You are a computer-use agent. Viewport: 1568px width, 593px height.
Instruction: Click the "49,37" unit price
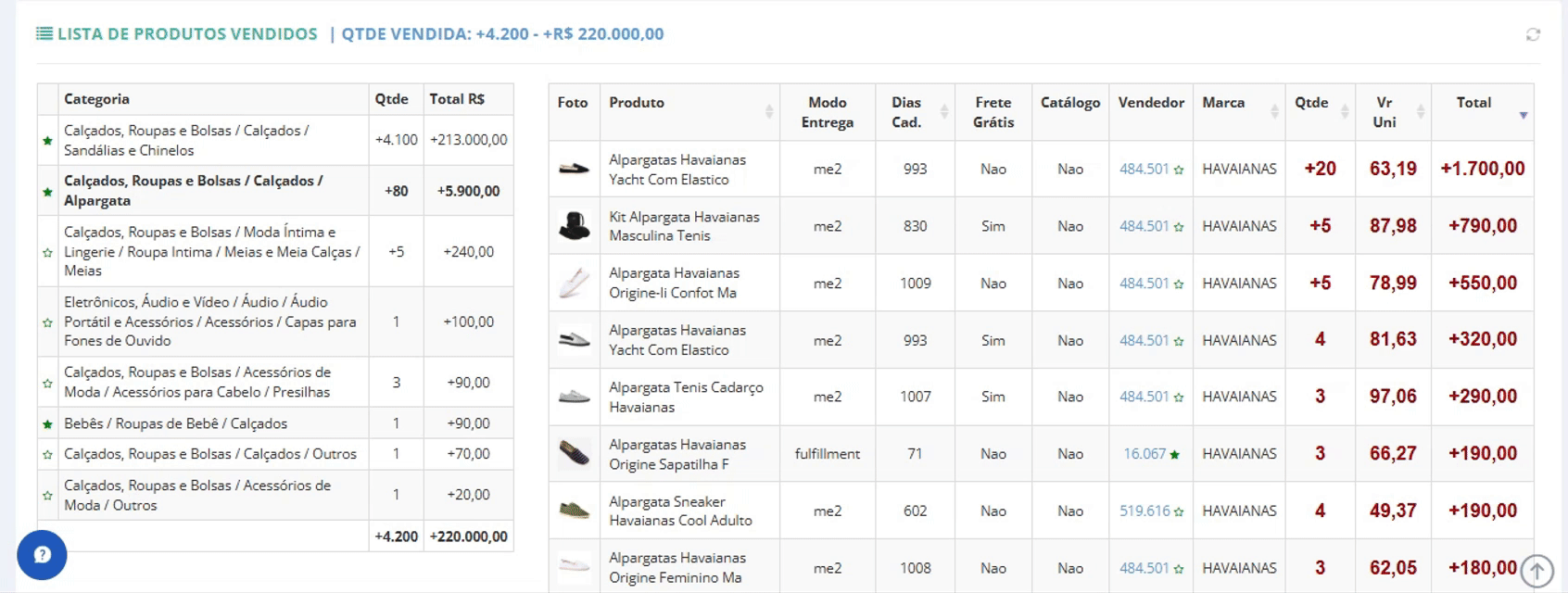pos(1393,511)
